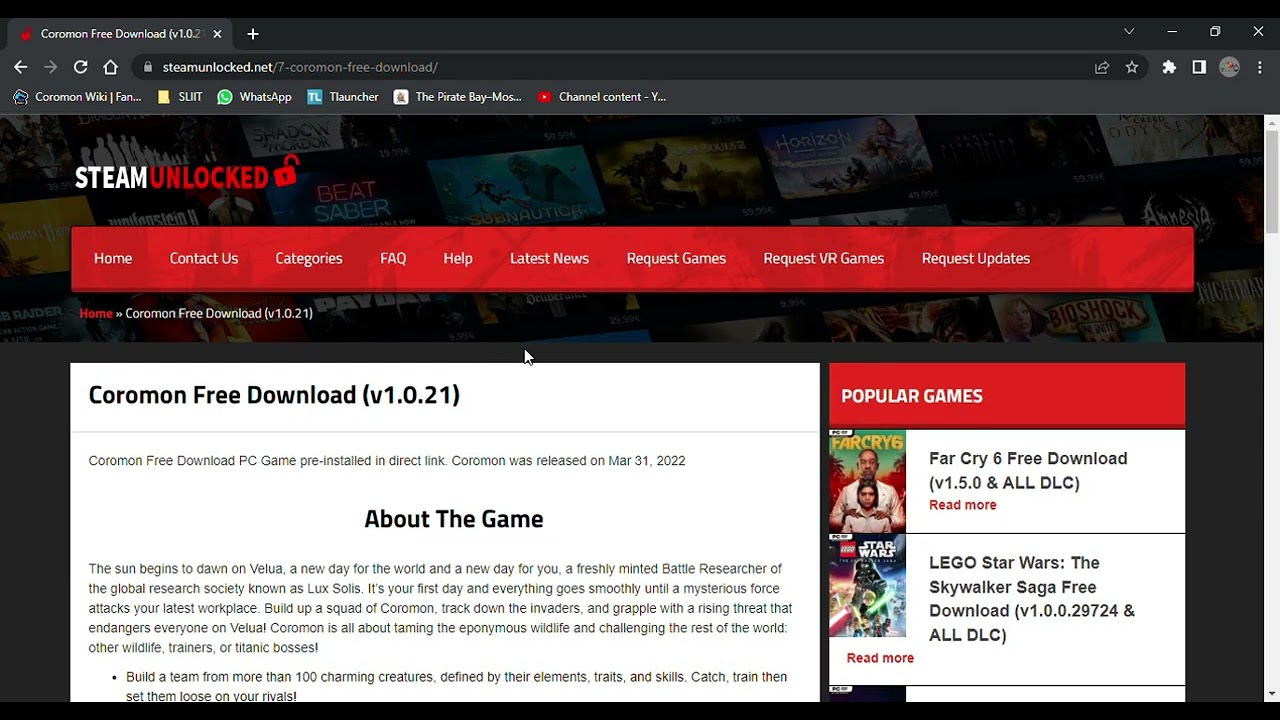The image size is (1280, 720).
Task: Open Request VR Games
Action: coord(824,258)
